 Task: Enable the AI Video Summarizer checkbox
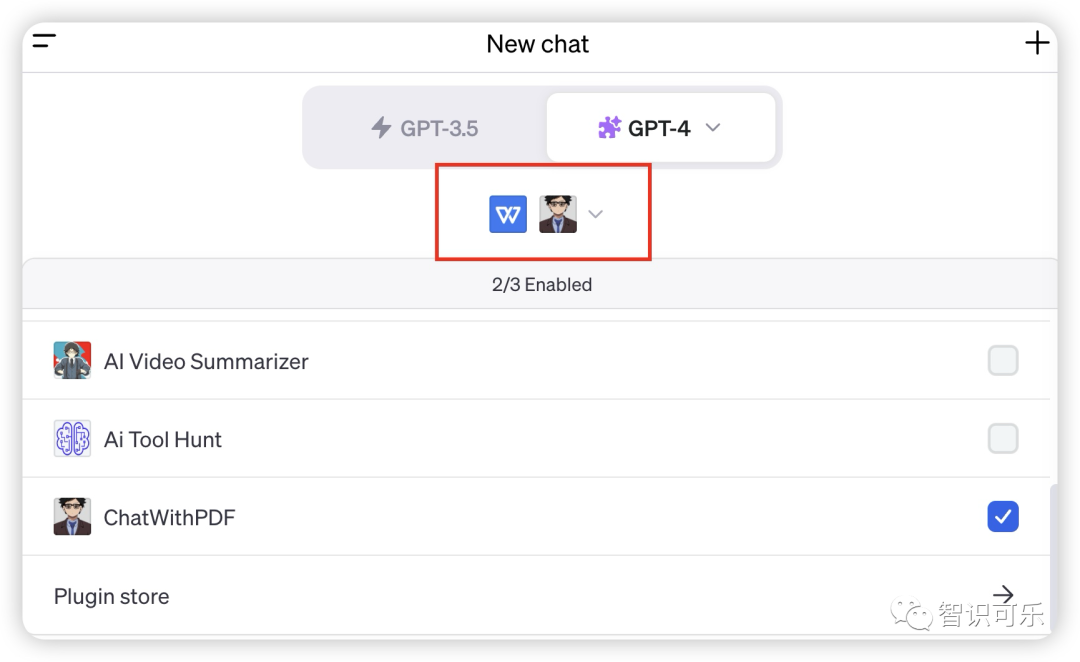(x=1002, y=360)
